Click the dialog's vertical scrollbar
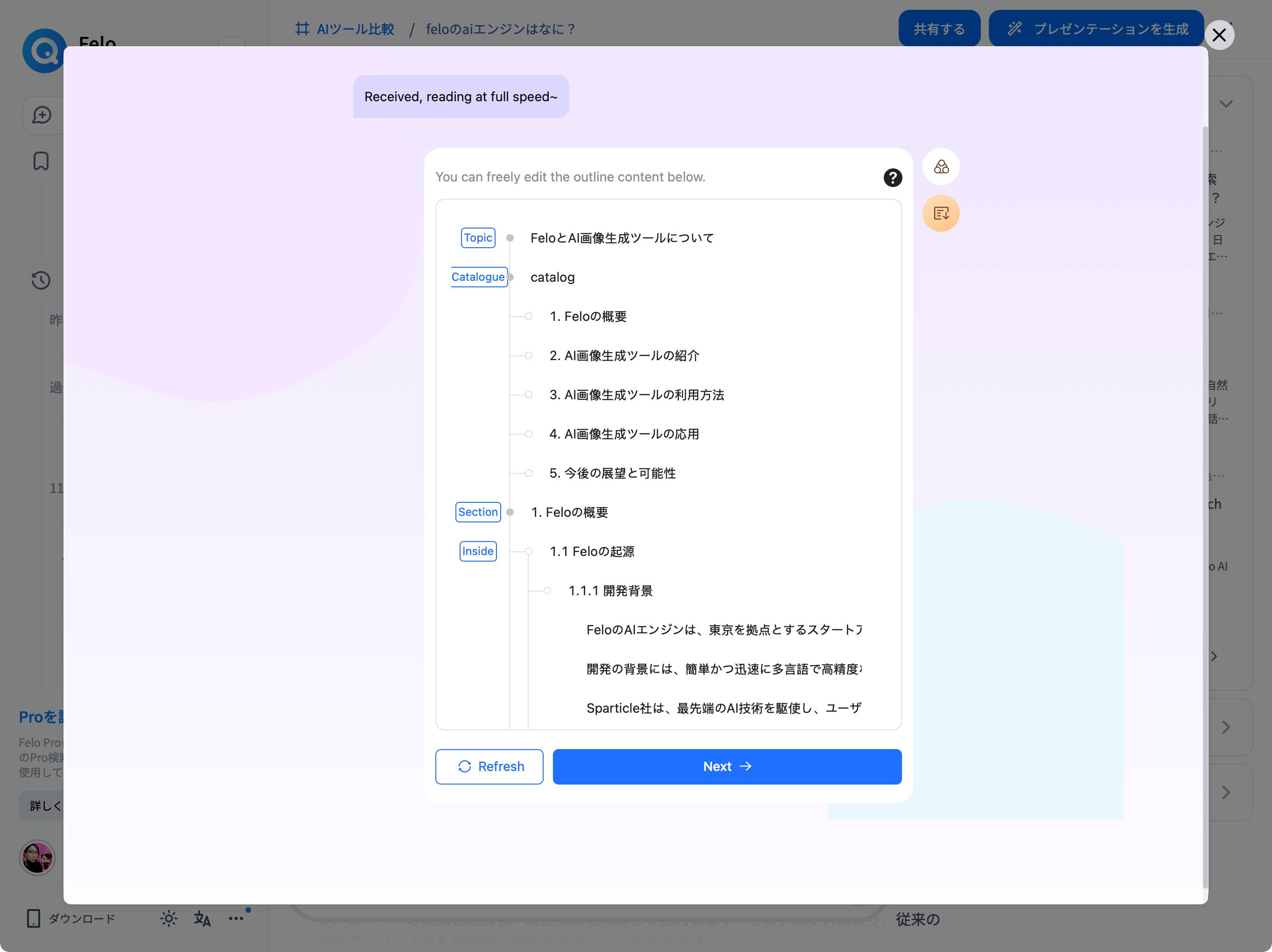 click(1205, 506)
